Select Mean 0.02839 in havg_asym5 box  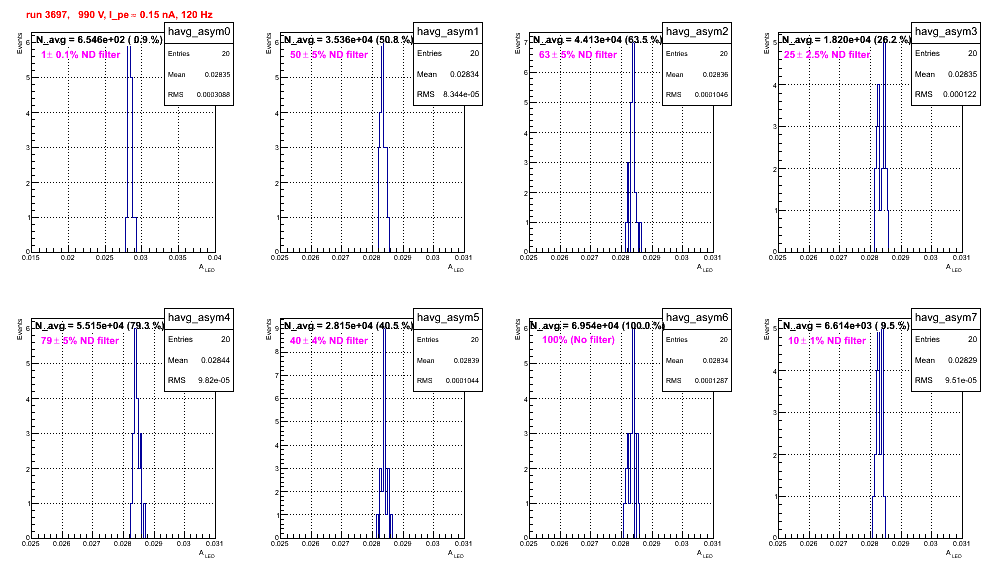(x=466, y=360)
